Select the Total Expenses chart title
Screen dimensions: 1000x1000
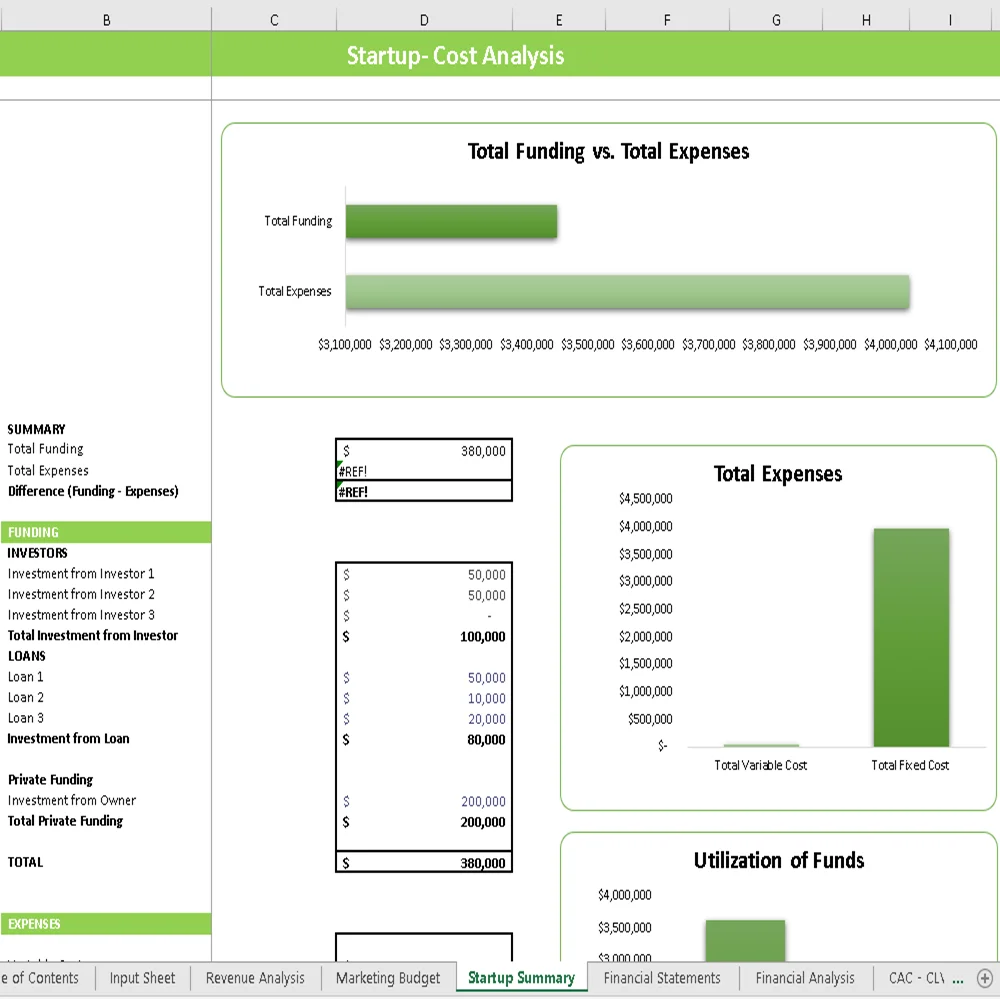pyautogui.click(x=777, y=474)
